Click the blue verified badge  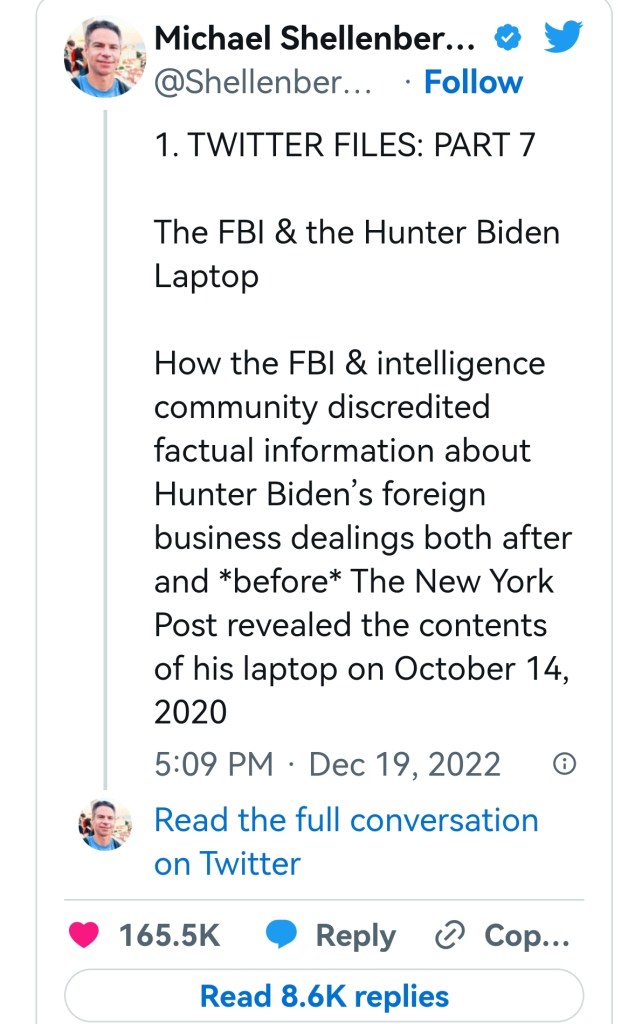coord(508,39)
